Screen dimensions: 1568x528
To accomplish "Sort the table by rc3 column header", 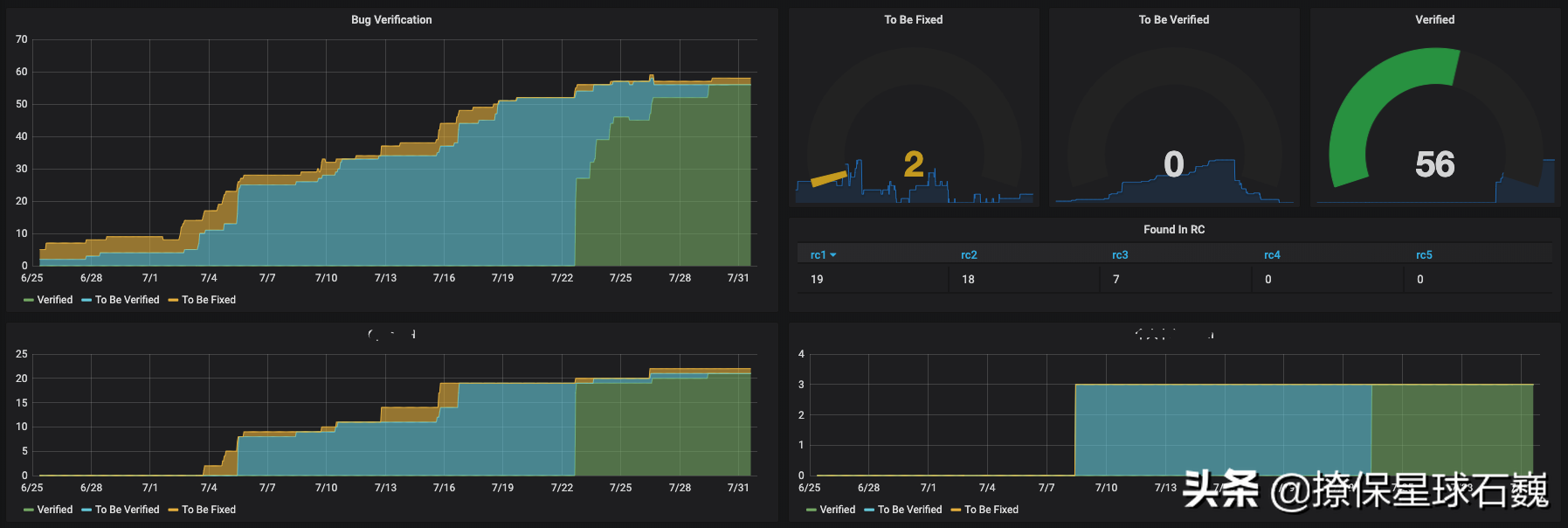I will point(1120,255).
